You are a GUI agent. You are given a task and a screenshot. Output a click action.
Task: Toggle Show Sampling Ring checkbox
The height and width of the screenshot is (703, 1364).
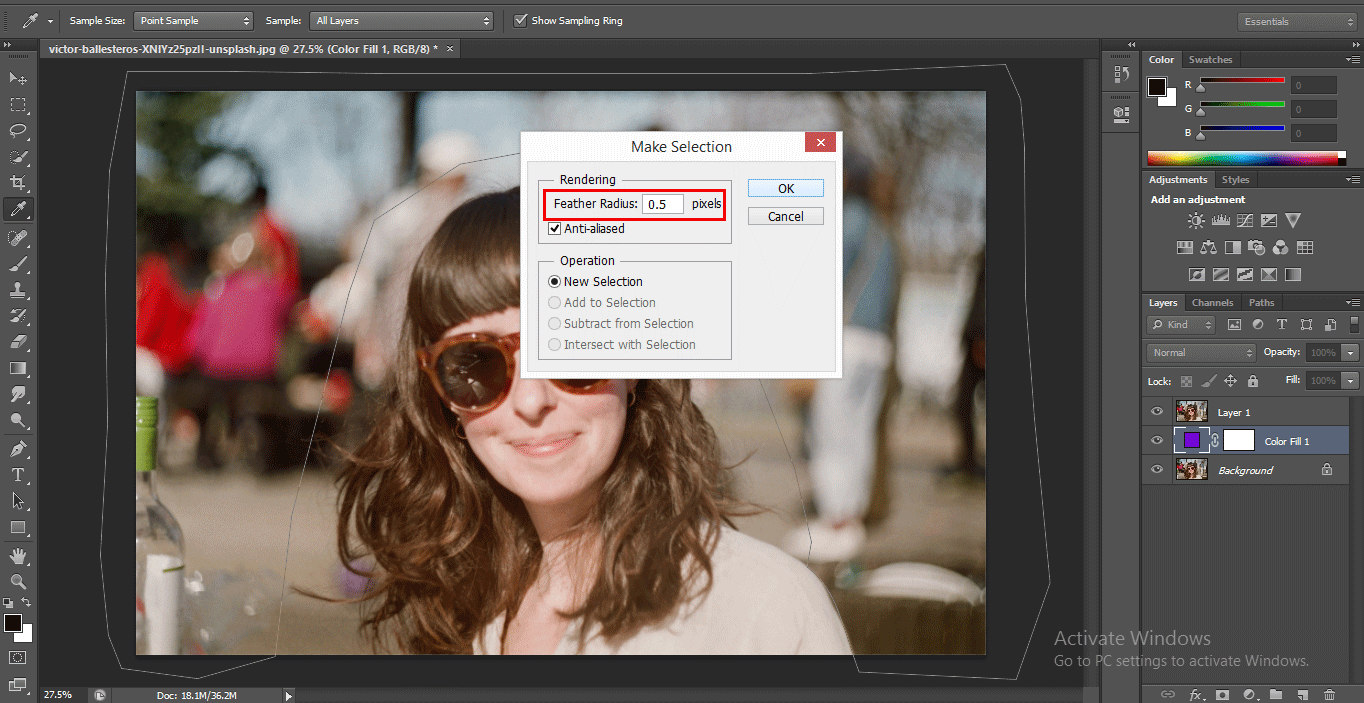[520, 20]
